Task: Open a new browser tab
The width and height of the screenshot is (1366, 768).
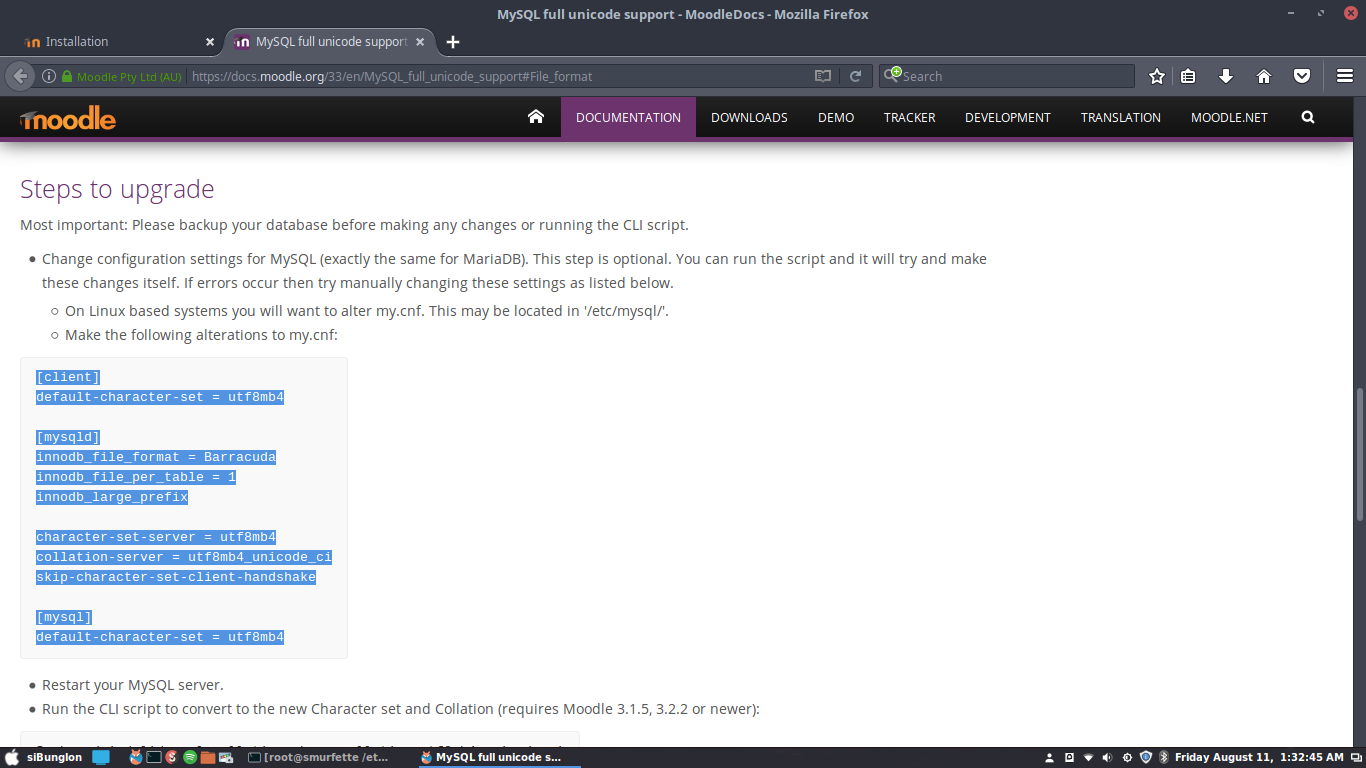Action: (453, 42)
